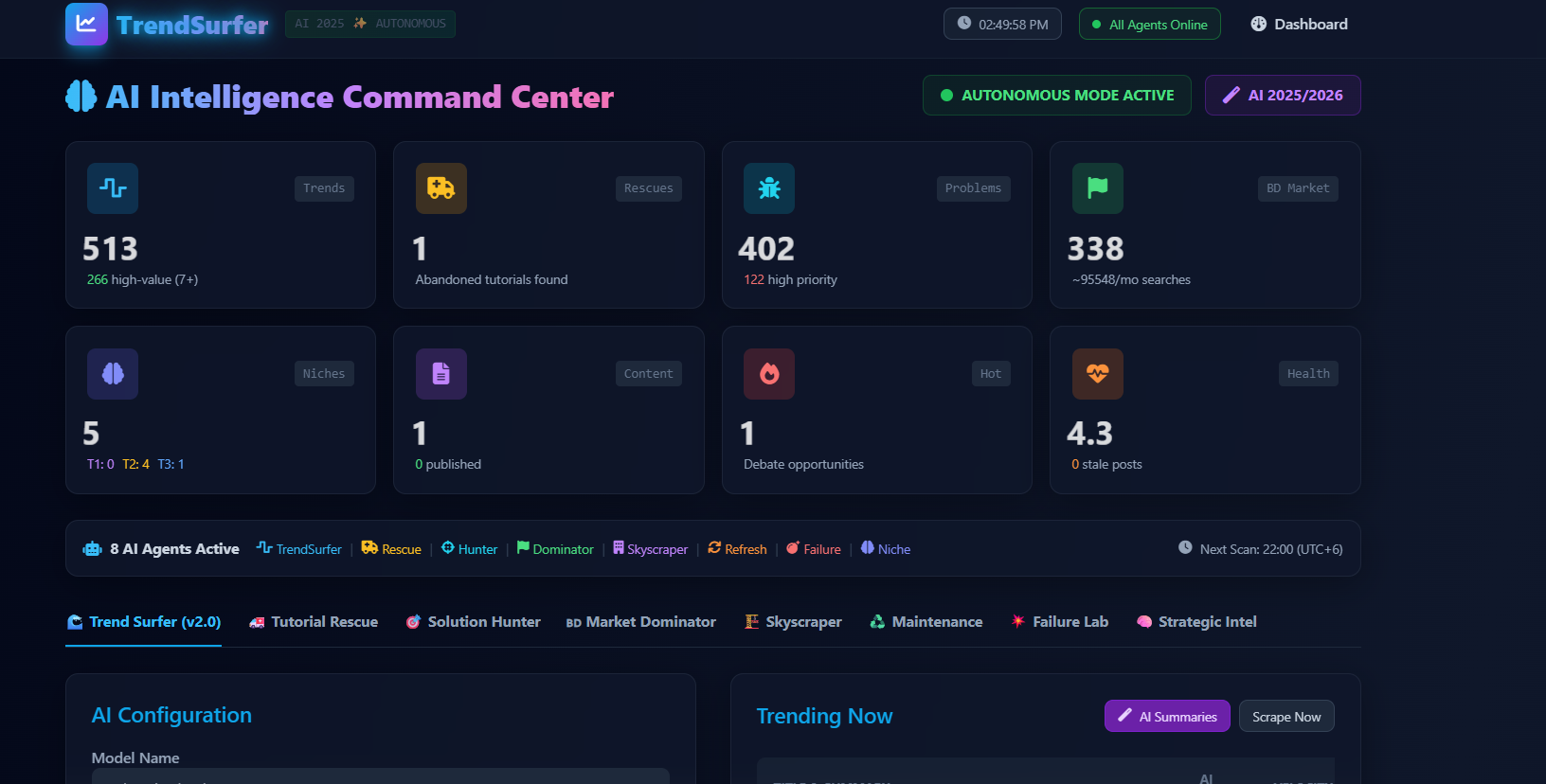Click the Content document icon
This screenshot has height=784, width=1546.
pyautogui.click(x=440, y=373)
